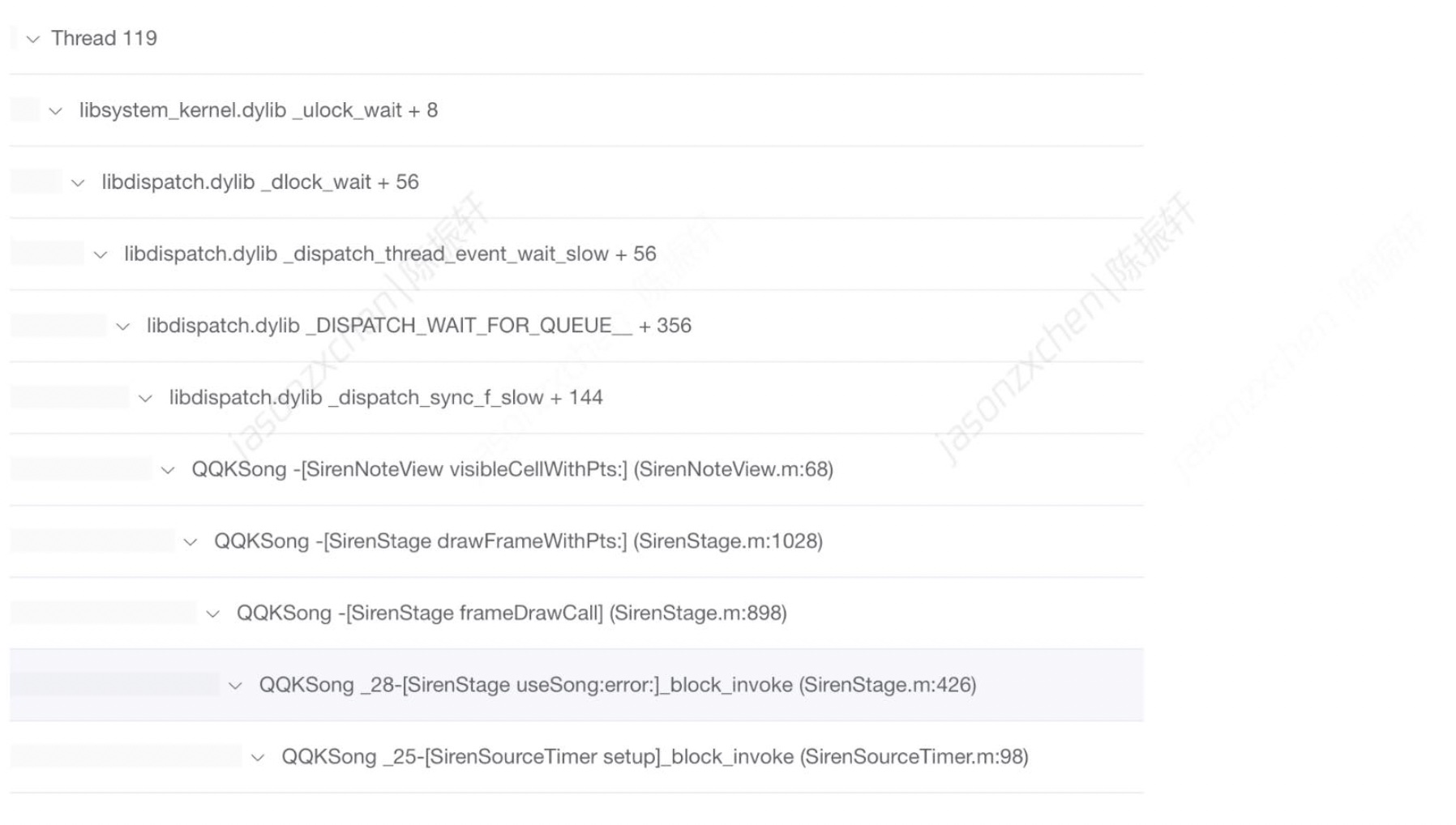Collapse the _ulock_wait frame chevron
1456x825 pixels.
pos(56,111)
